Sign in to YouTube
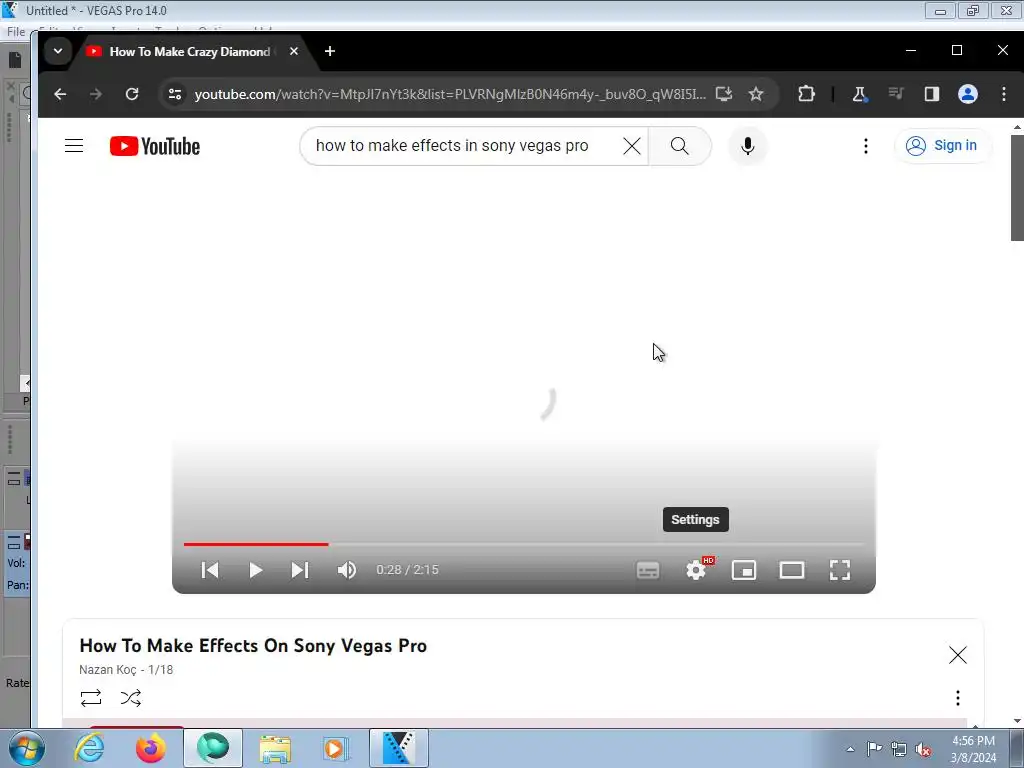 (x=942, y=146)
